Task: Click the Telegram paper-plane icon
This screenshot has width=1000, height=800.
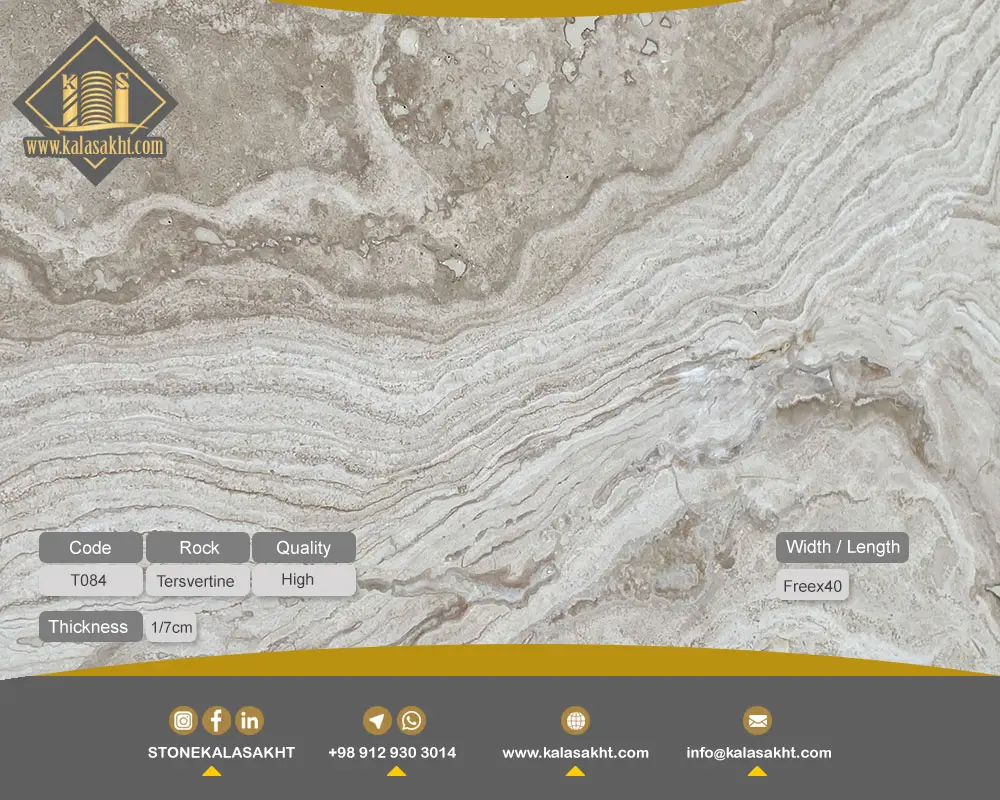Action: click(378, 721)
